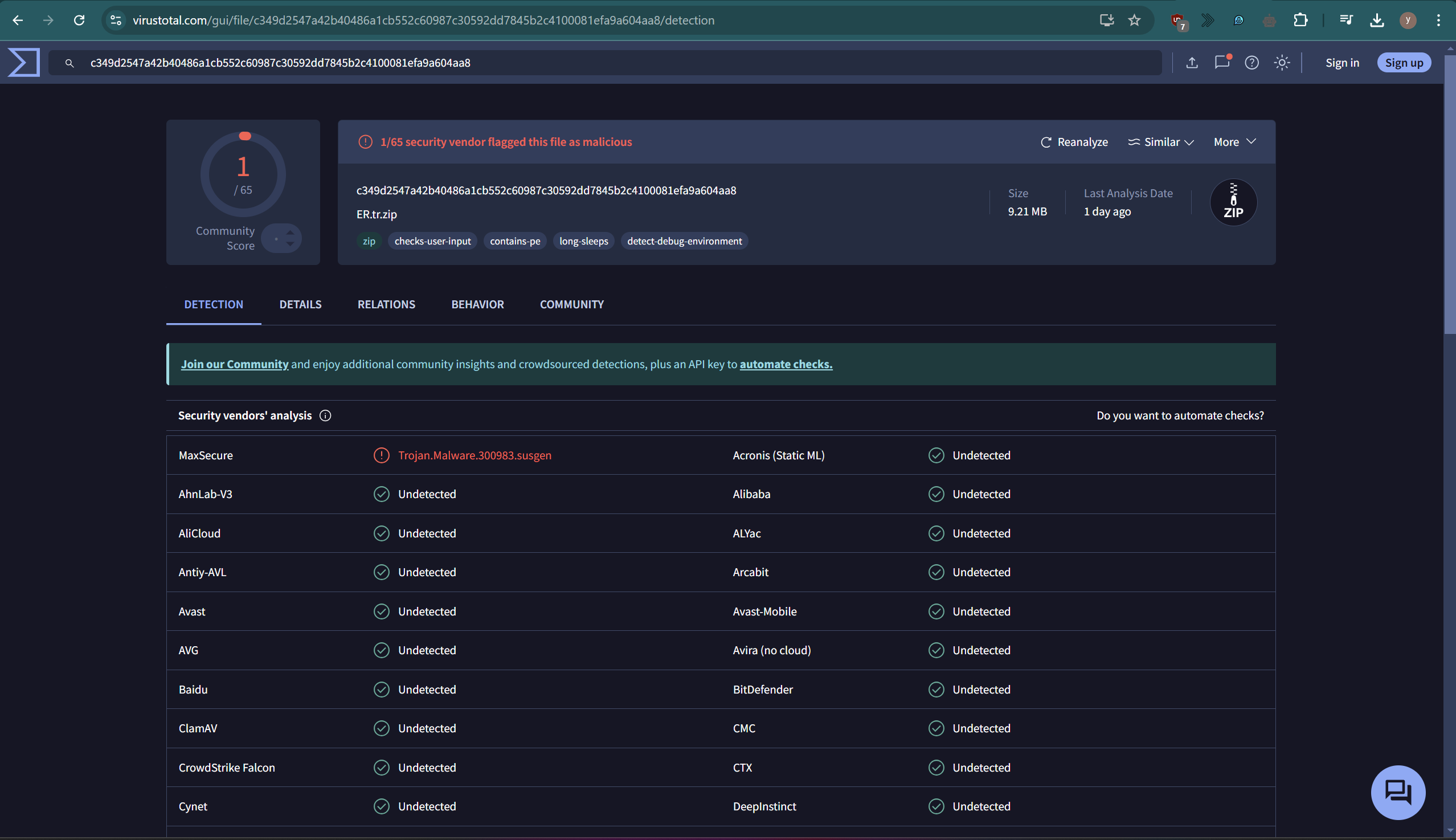Click the Sign up button
1456x840 pixels.
tap(1404, 62)
